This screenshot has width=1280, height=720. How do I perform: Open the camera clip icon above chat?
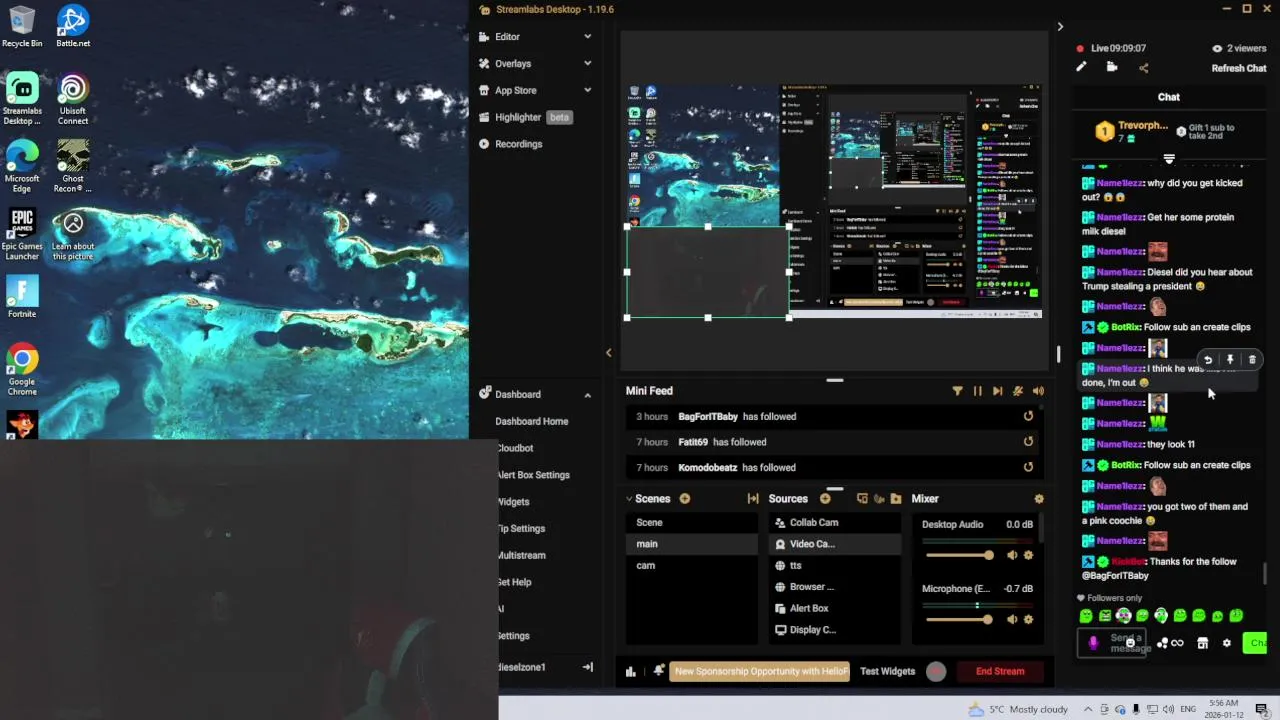(1112, 67)
